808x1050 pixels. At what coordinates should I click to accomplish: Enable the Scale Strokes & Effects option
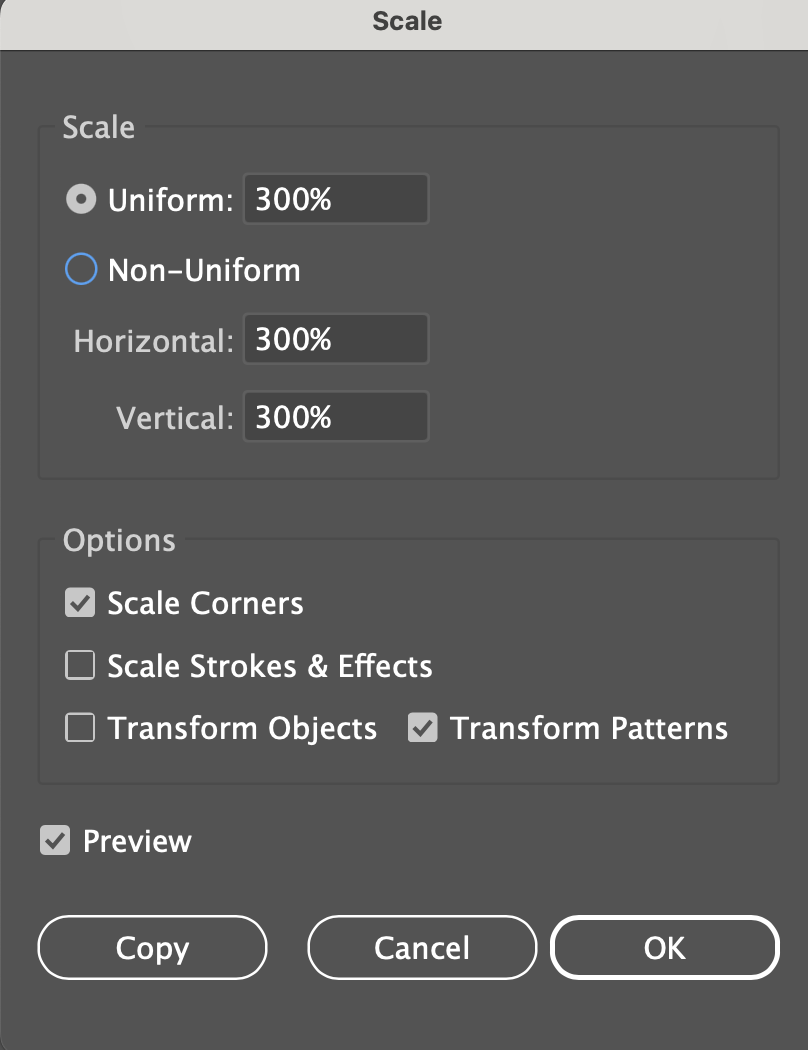point(79,665)
